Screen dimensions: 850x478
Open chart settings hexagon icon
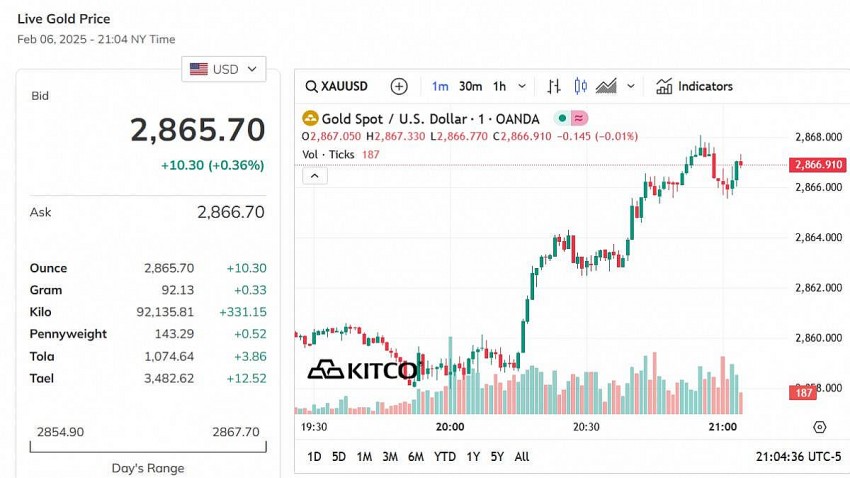click(820, 427)
